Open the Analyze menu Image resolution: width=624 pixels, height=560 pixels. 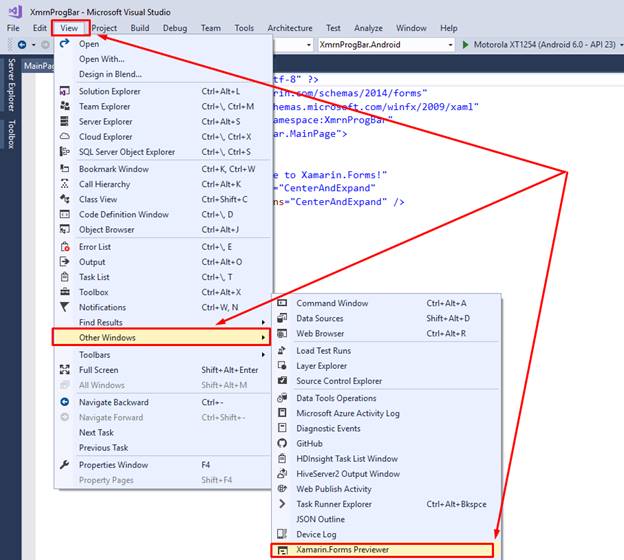(x=368, y=28)
